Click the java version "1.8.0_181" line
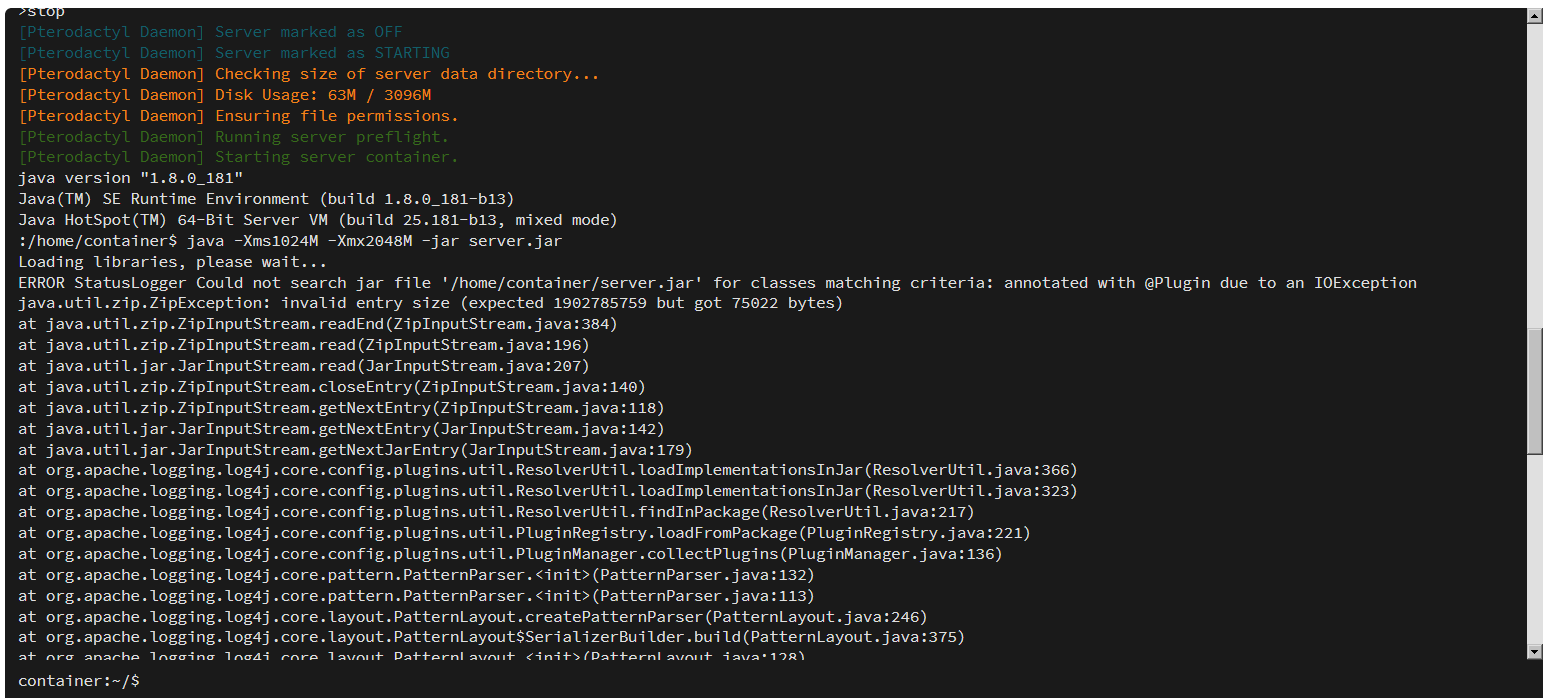This screenshot has width=1552, height=698. pos(130,178)
